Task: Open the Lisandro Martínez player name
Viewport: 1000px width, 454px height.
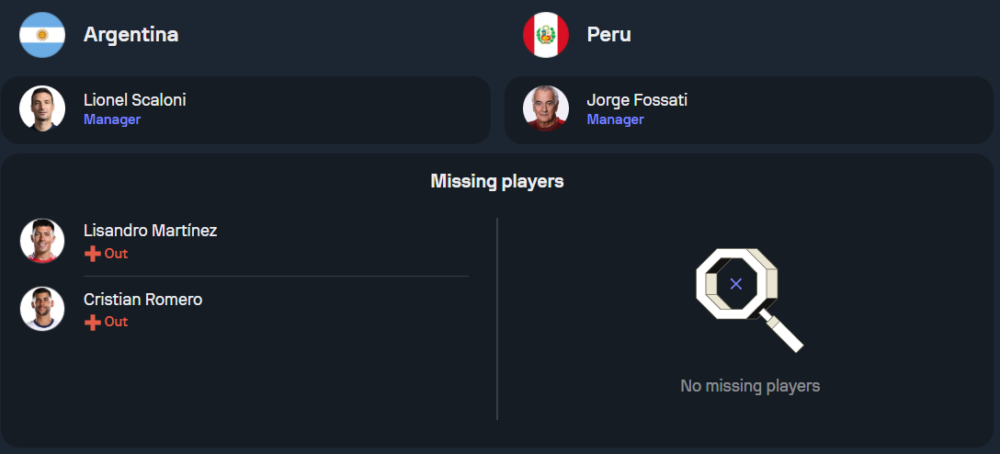Action: pyautogui.click(x=150, y=231)
